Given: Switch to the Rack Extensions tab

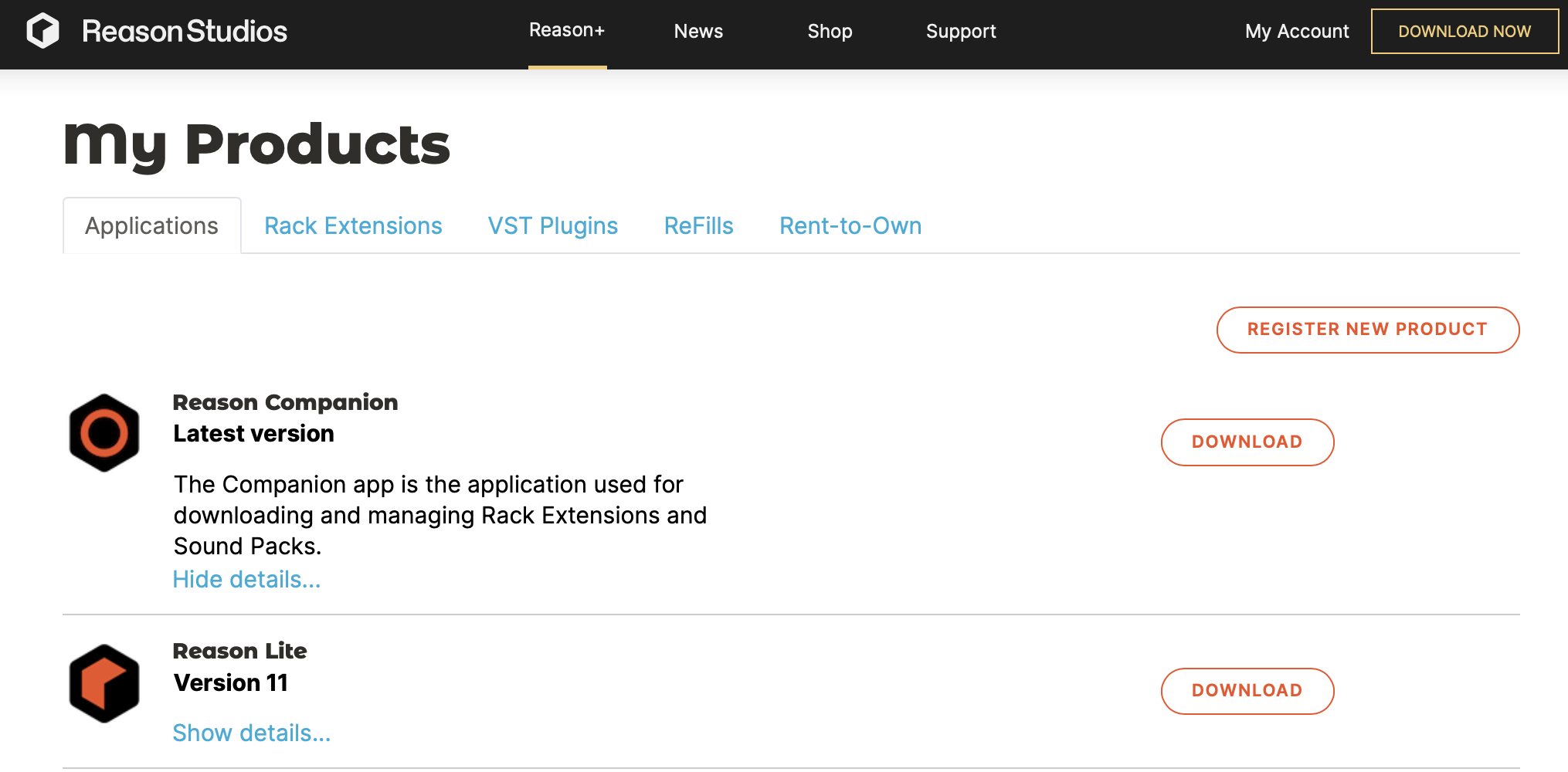Looking at the screenshot, I should (x=353, y=225).
